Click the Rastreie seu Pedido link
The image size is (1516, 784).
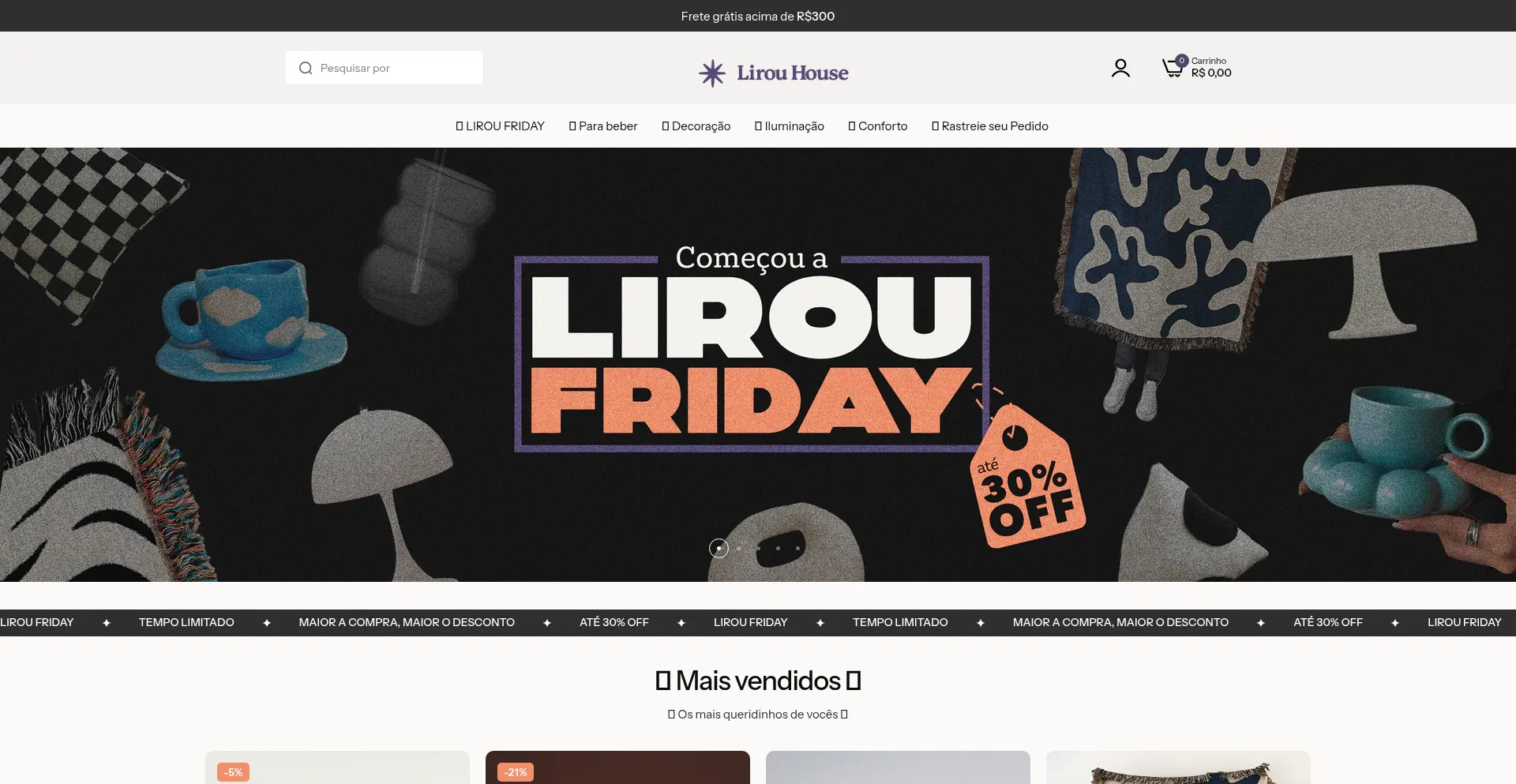(990, 126)
